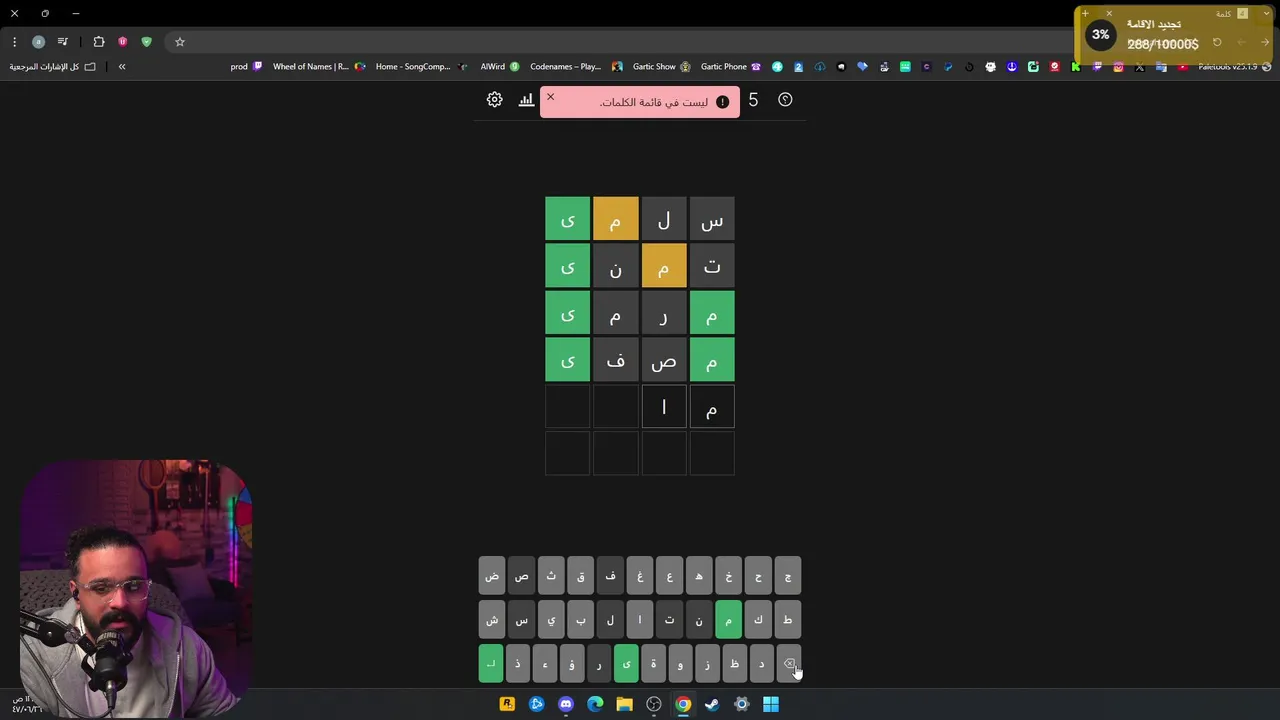The image size is (1280, 720).
Task: Open the 'Gartic Show' bookmark
Action: (661, 67)
